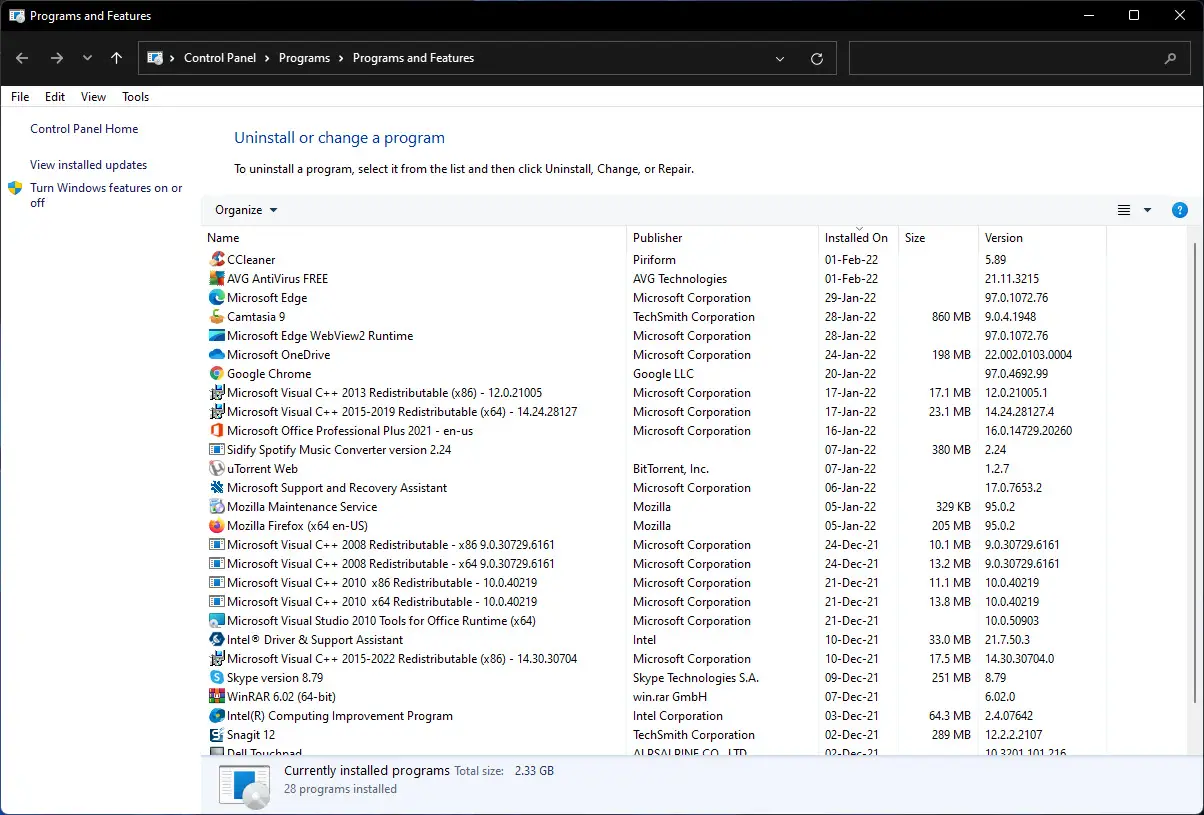The image size is (1204, 815).
Task: Select Microsoft Visual C++ 2015-2019 Redistributable (x64) row
Action: point(654,412)
